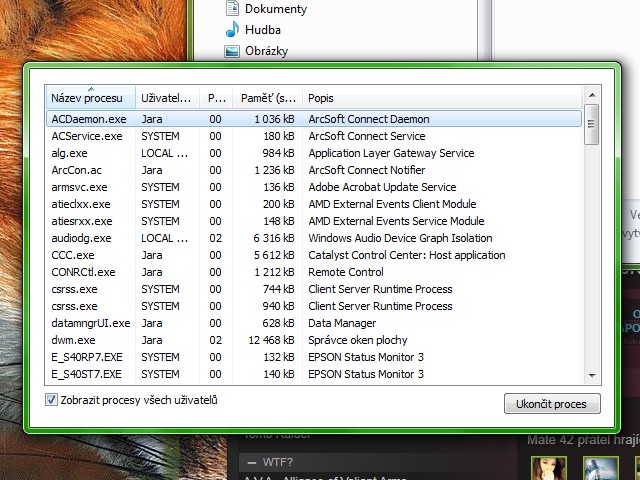
Task: Collapse the WTF? group in background window
Action: click(252, 462)
